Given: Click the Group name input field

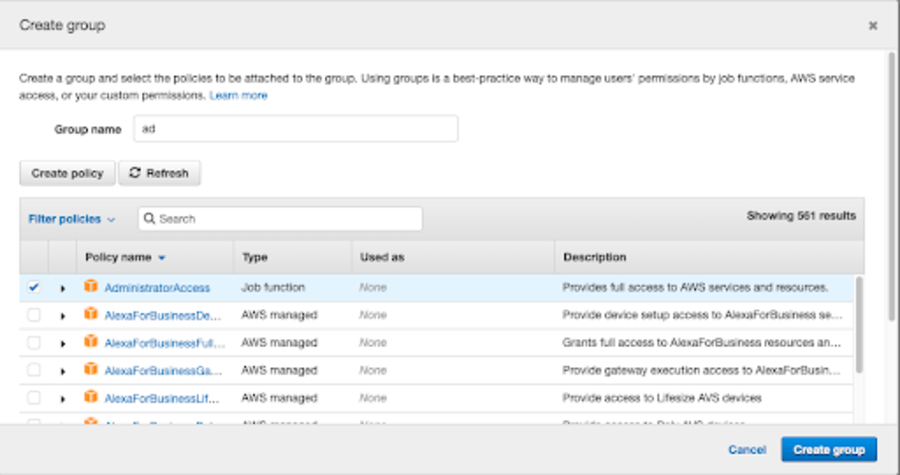Looking at the screenshot, I should pyautogui.click(x=296, y=129).
